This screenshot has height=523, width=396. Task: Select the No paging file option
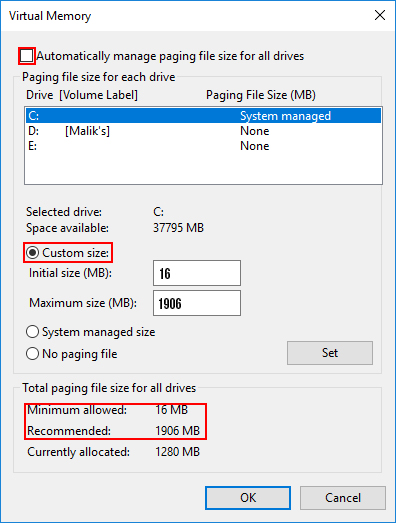pyautogui.click(x=32, y=354)
